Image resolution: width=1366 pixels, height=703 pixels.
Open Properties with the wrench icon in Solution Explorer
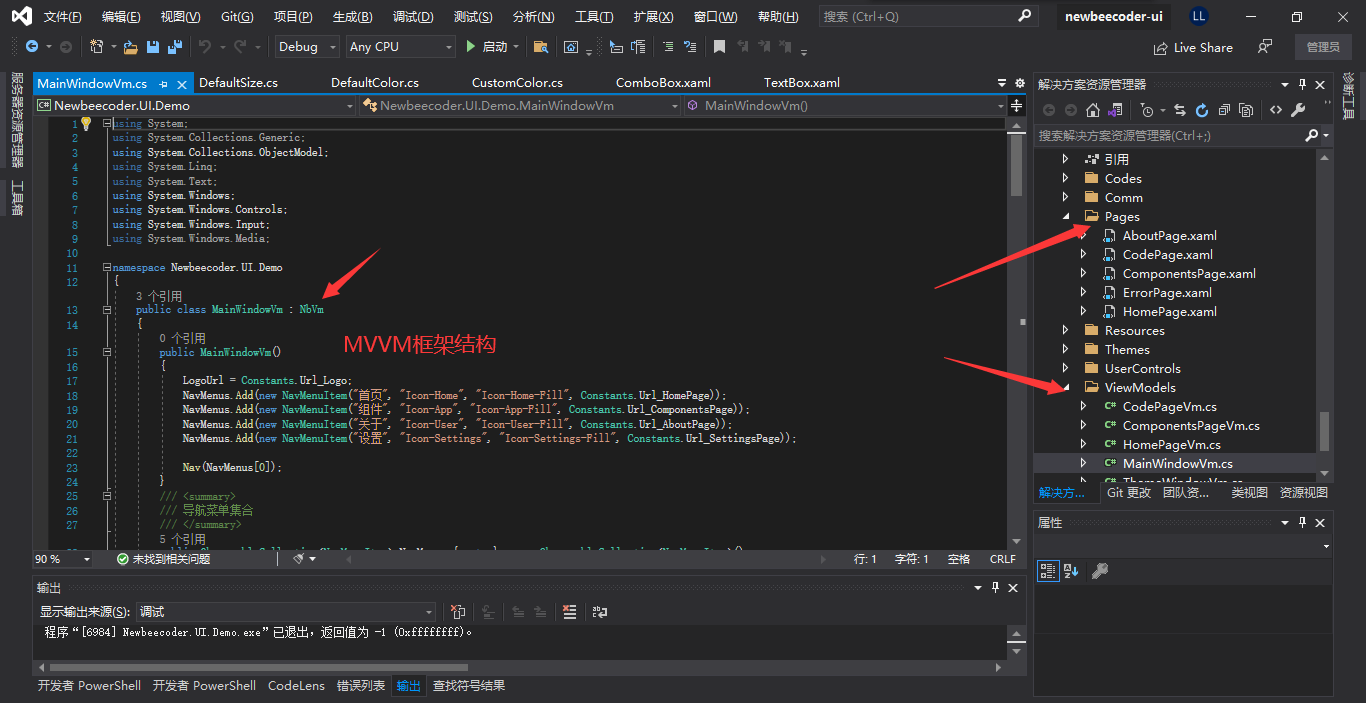click(x=1299, y=110)
